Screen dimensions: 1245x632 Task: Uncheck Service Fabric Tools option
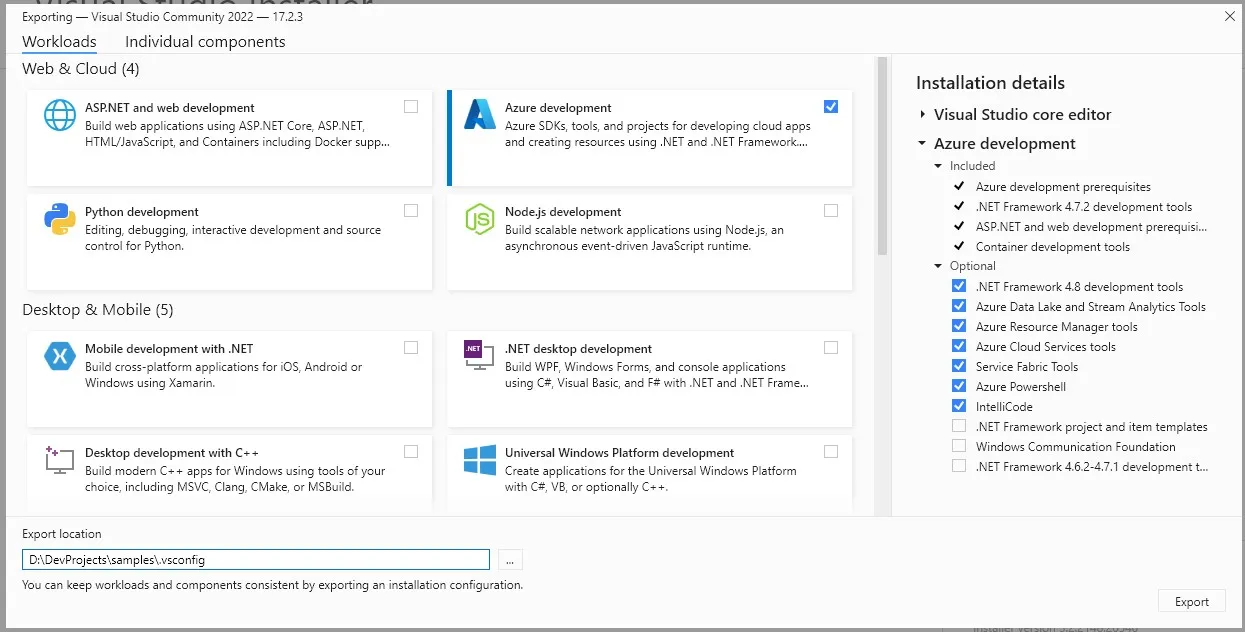959,367
